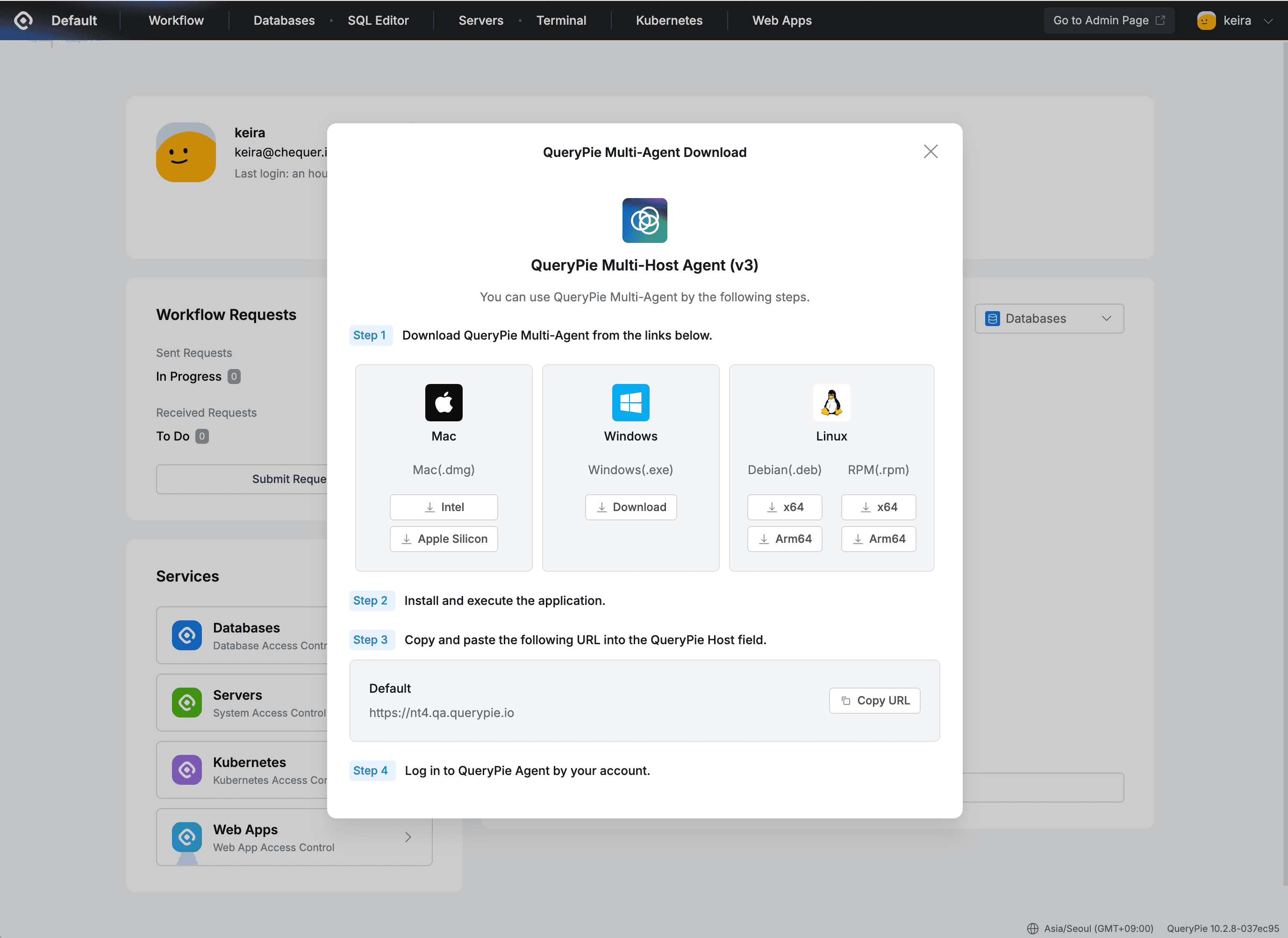The height and width of the screenshot is (938, 1288).
Task: Select the Apple icon on the Mac card
Action: point(444,403)
